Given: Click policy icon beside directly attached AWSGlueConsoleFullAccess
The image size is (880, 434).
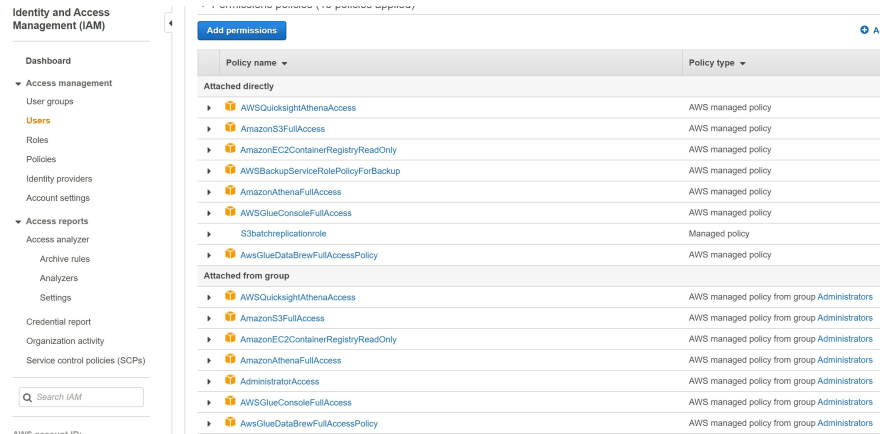Looking at the screenshot, I should click(x=230, y=212).
